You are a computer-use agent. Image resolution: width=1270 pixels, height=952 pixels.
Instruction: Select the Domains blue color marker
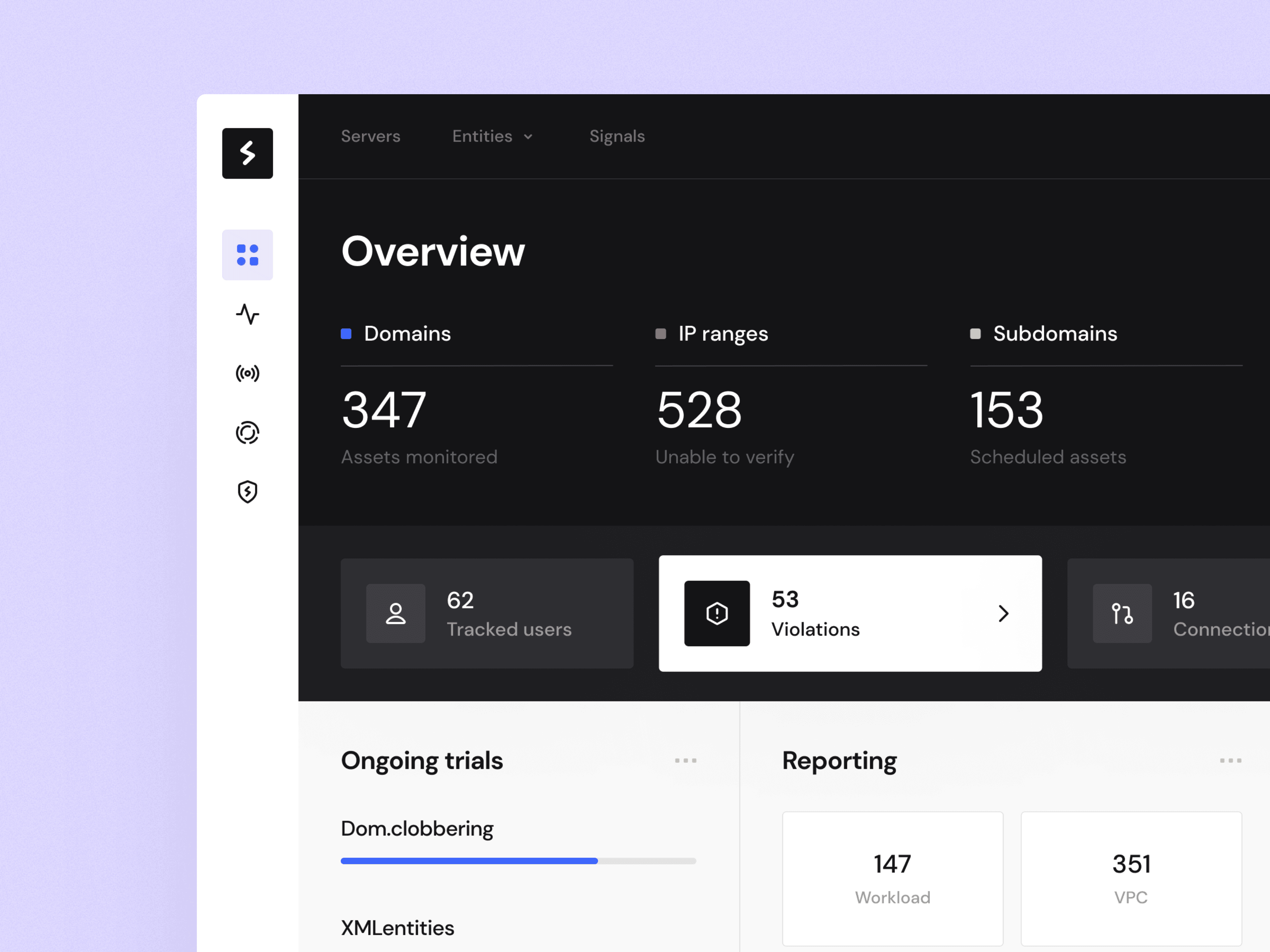[346, 334]
